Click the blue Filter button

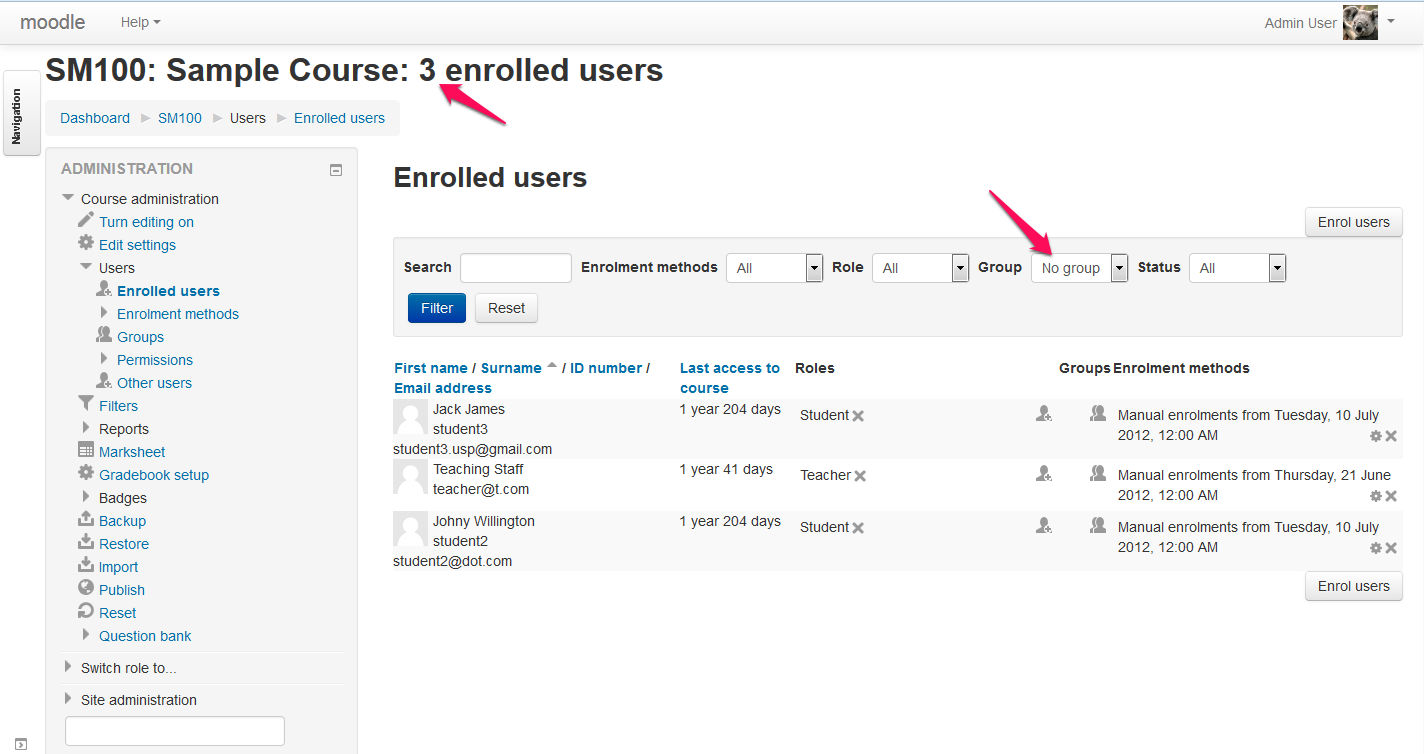tap(437, 308)
